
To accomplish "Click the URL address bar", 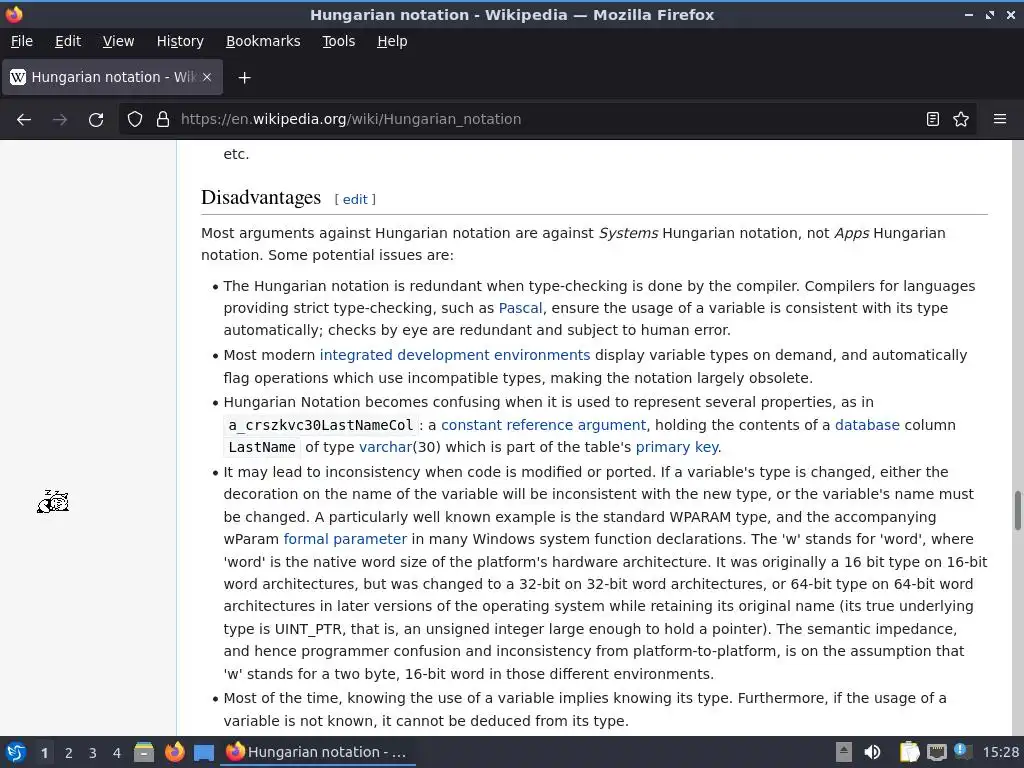I will pos(522,120).
